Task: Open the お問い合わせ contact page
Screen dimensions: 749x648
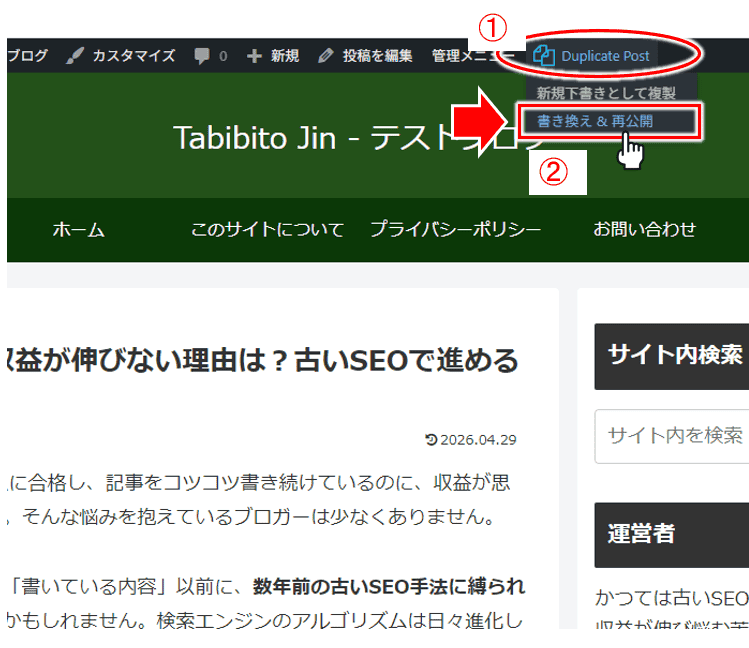Action: (x=644, y=230)
